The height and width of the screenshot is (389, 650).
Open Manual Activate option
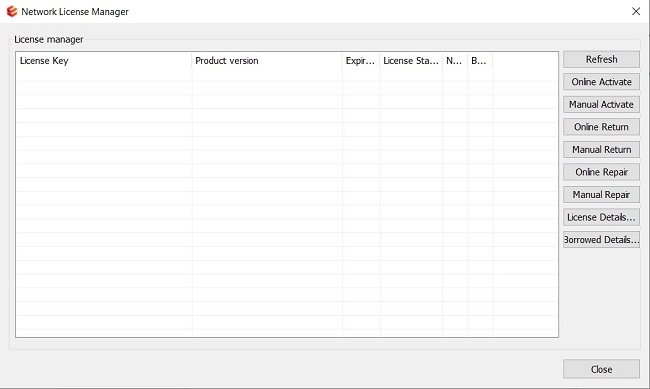pos(601,105)
